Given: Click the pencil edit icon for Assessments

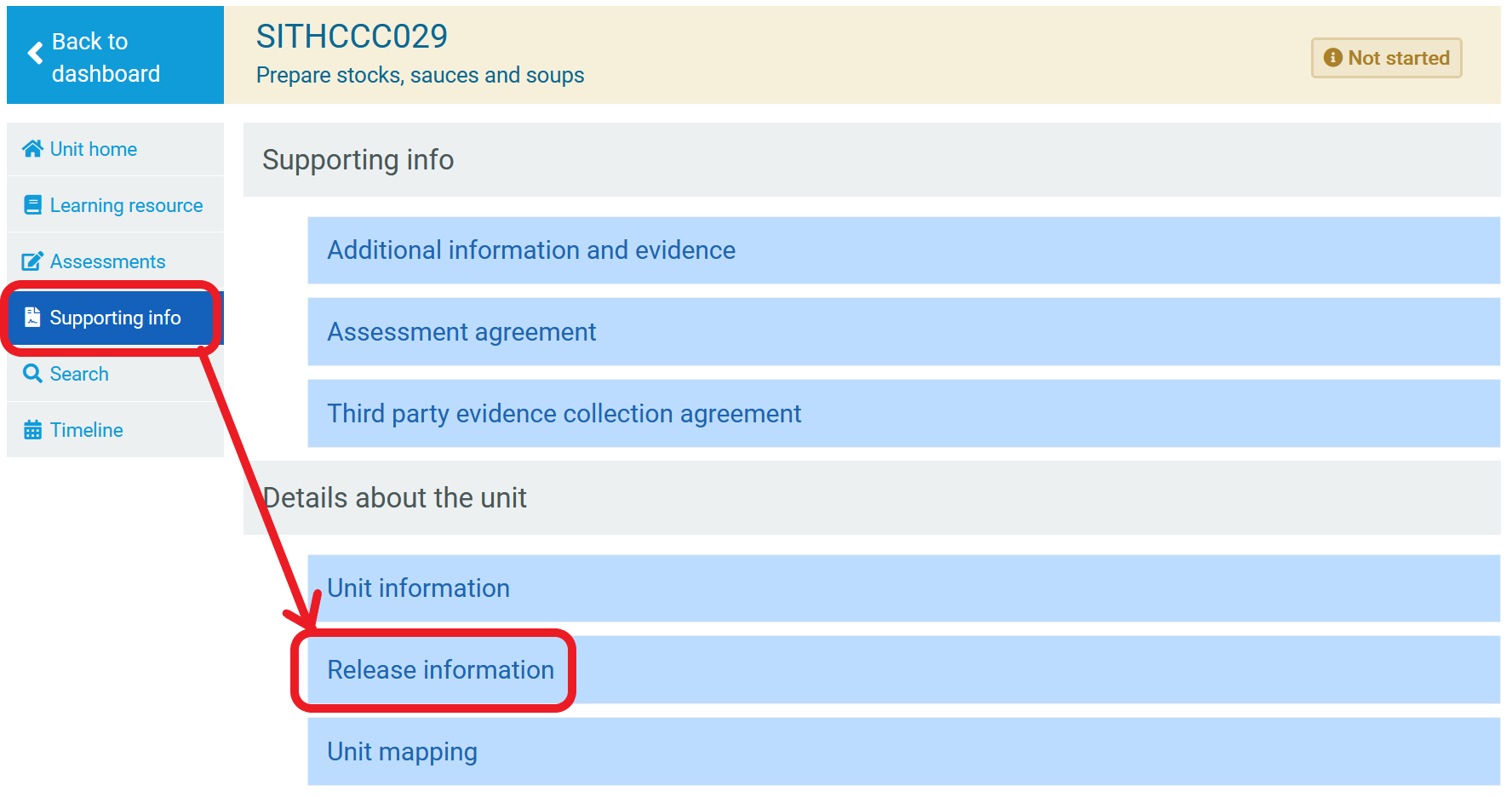Looking at the screenshot, I should point(32,261).
